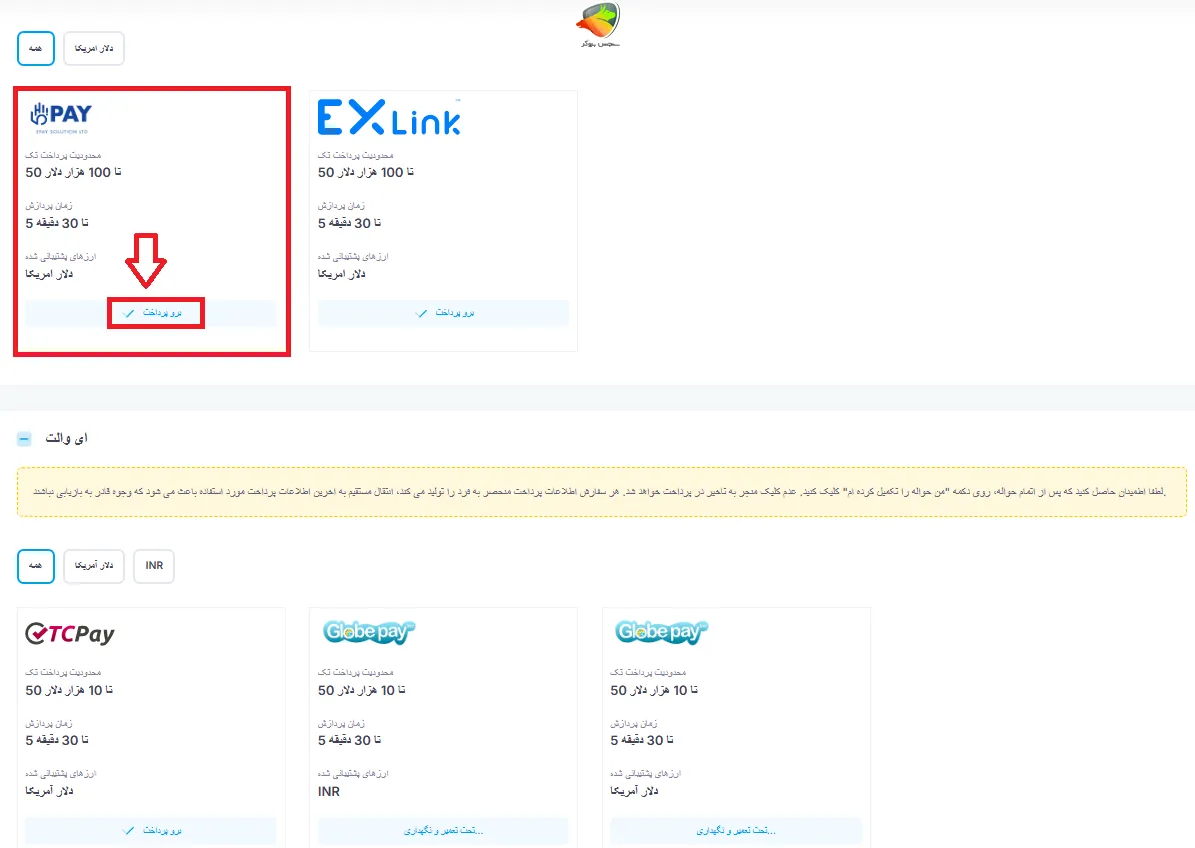
Task: Click the EXLink payment limit amount text
Action: (366, 173)
